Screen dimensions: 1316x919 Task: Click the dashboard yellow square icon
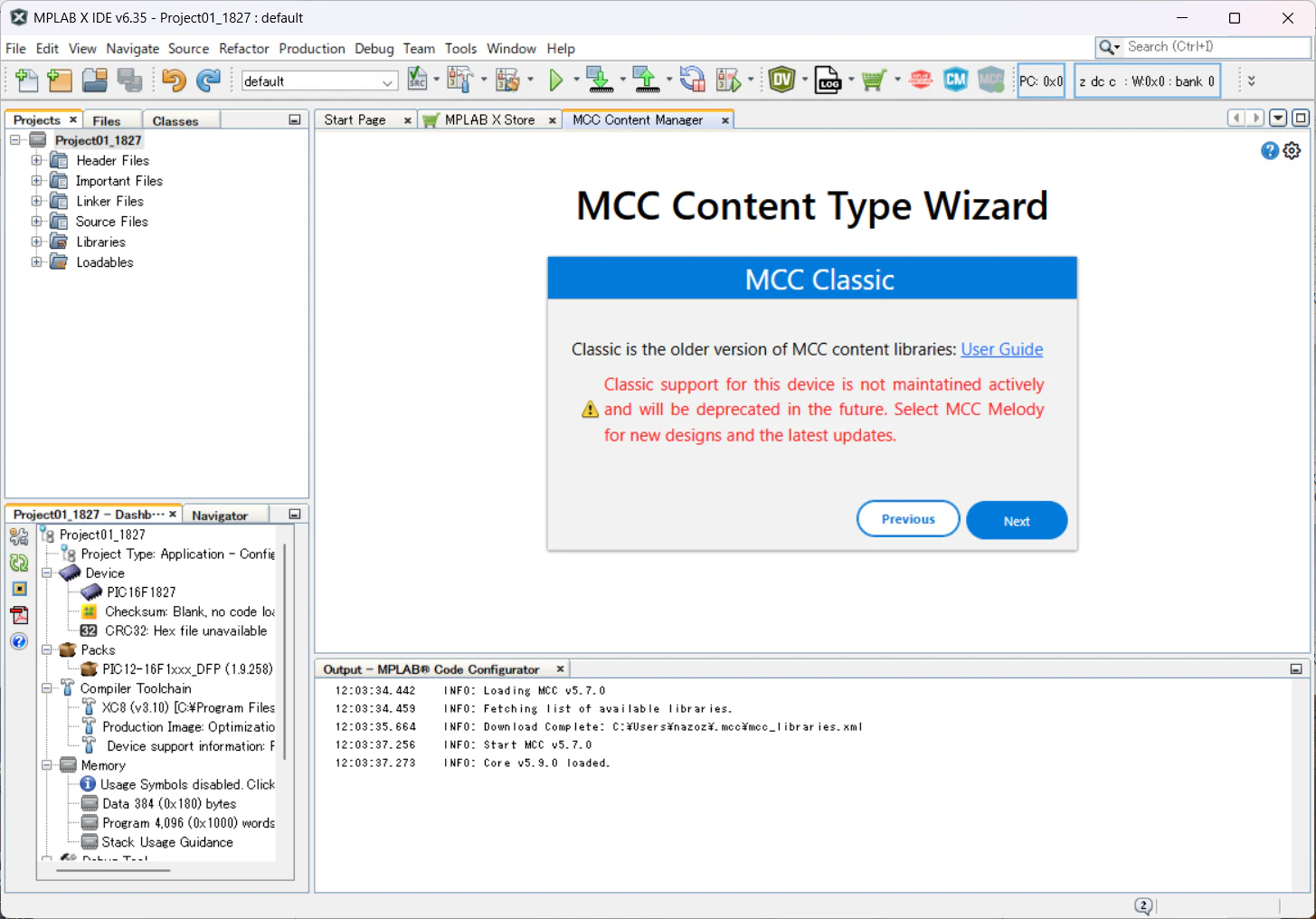(x=19, y=589)
